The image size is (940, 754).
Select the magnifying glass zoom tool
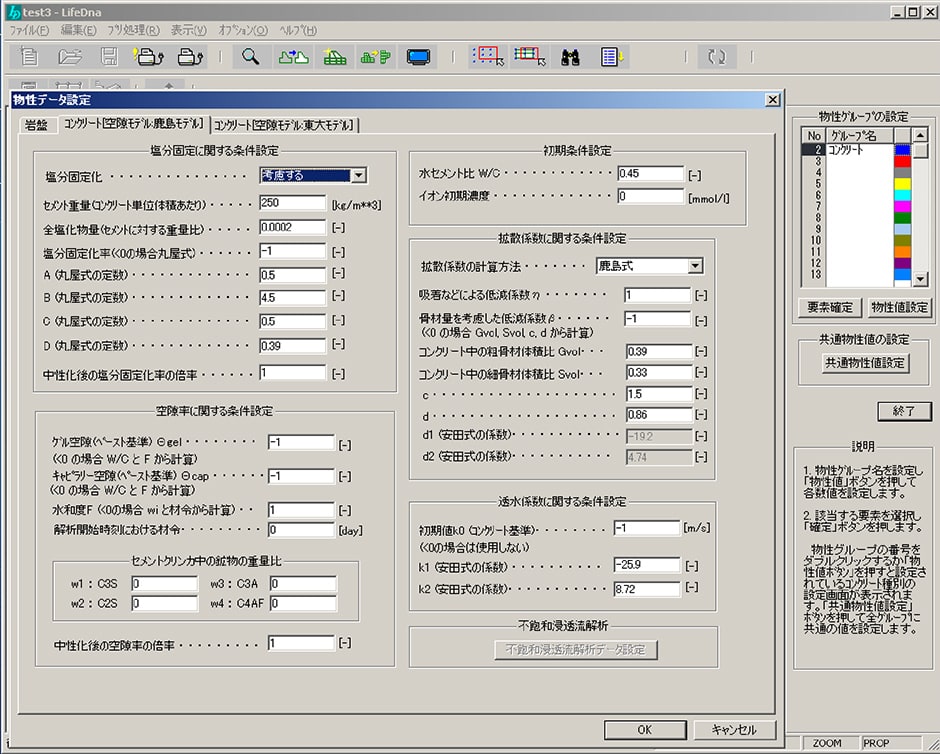tap(251, 57)
